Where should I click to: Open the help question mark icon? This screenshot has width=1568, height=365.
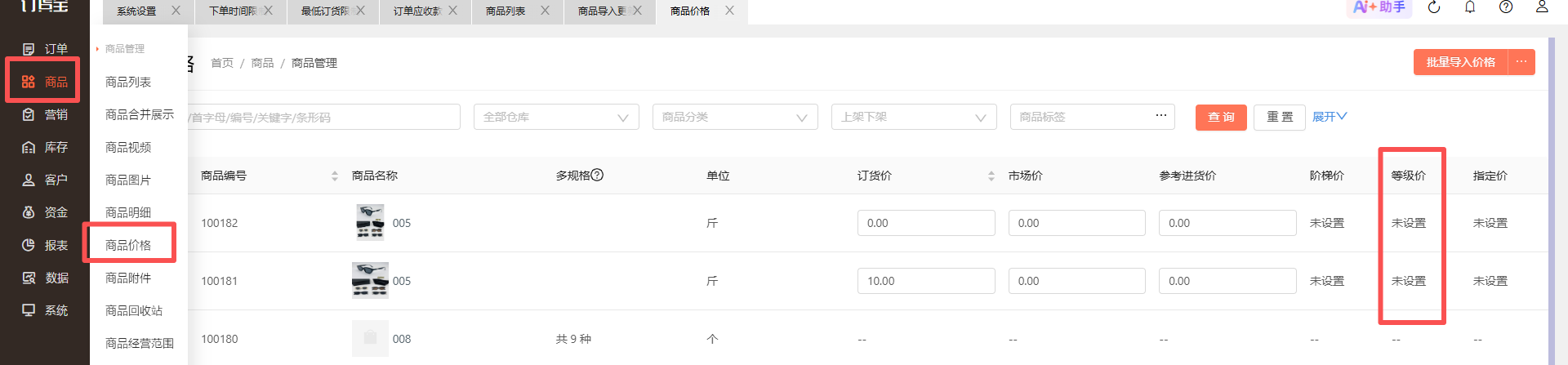click(1506, 7)
